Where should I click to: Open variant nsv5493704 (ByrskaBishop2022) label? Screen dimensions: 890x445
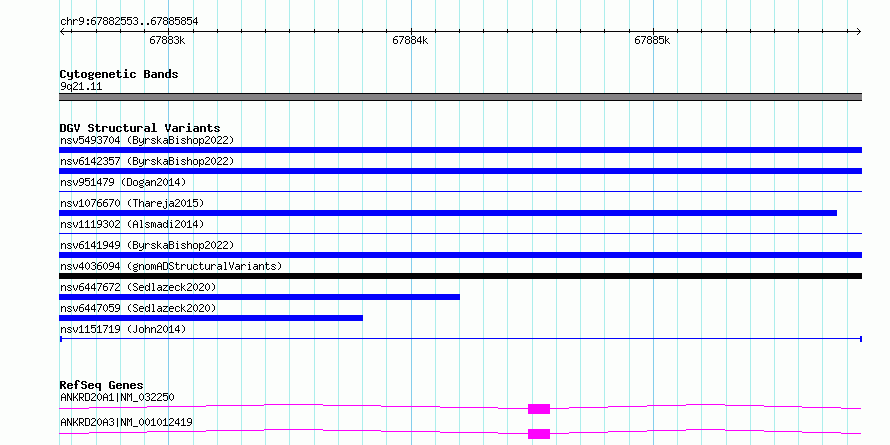pos(147,140)
